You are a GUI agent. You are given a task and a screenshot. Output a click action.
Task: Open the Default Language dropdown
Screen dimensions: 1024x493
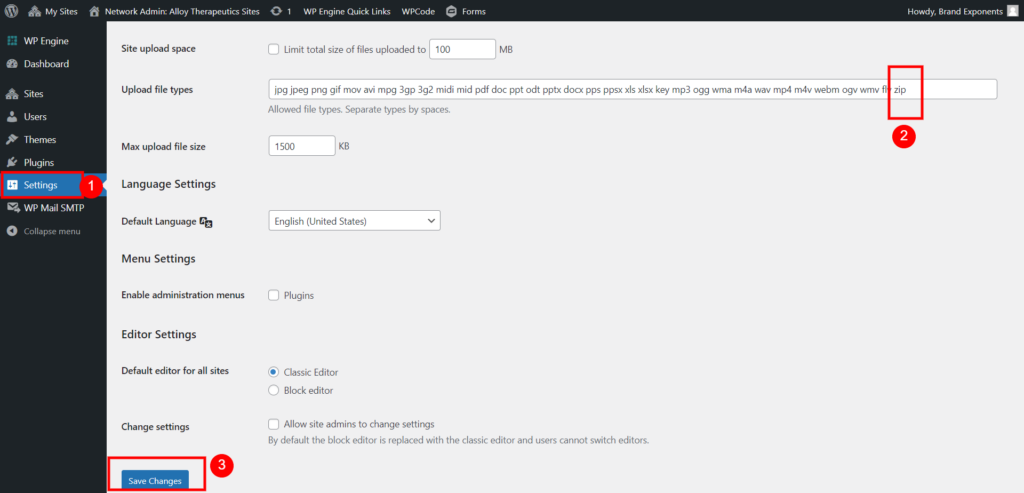click(354, 220)
